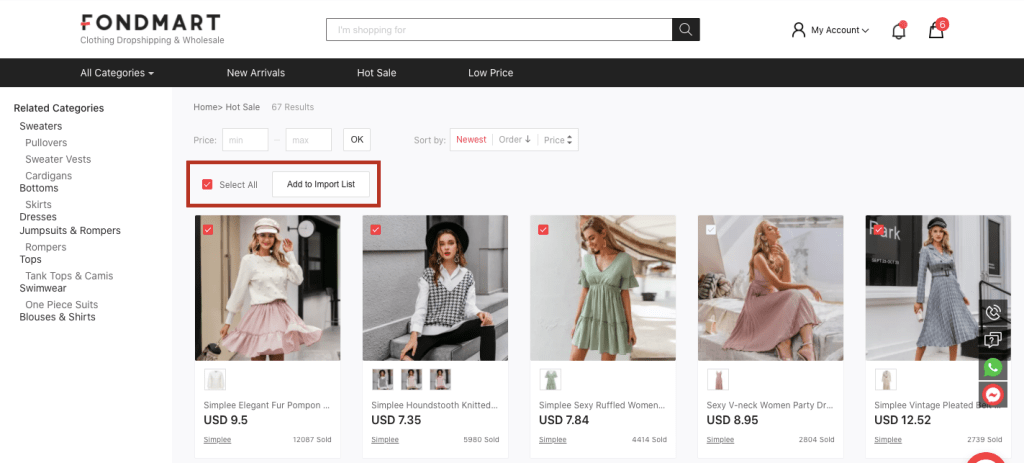Open Skirts subcategory
This screenshot has height=463, width=1024.
[x=38, y=204]
